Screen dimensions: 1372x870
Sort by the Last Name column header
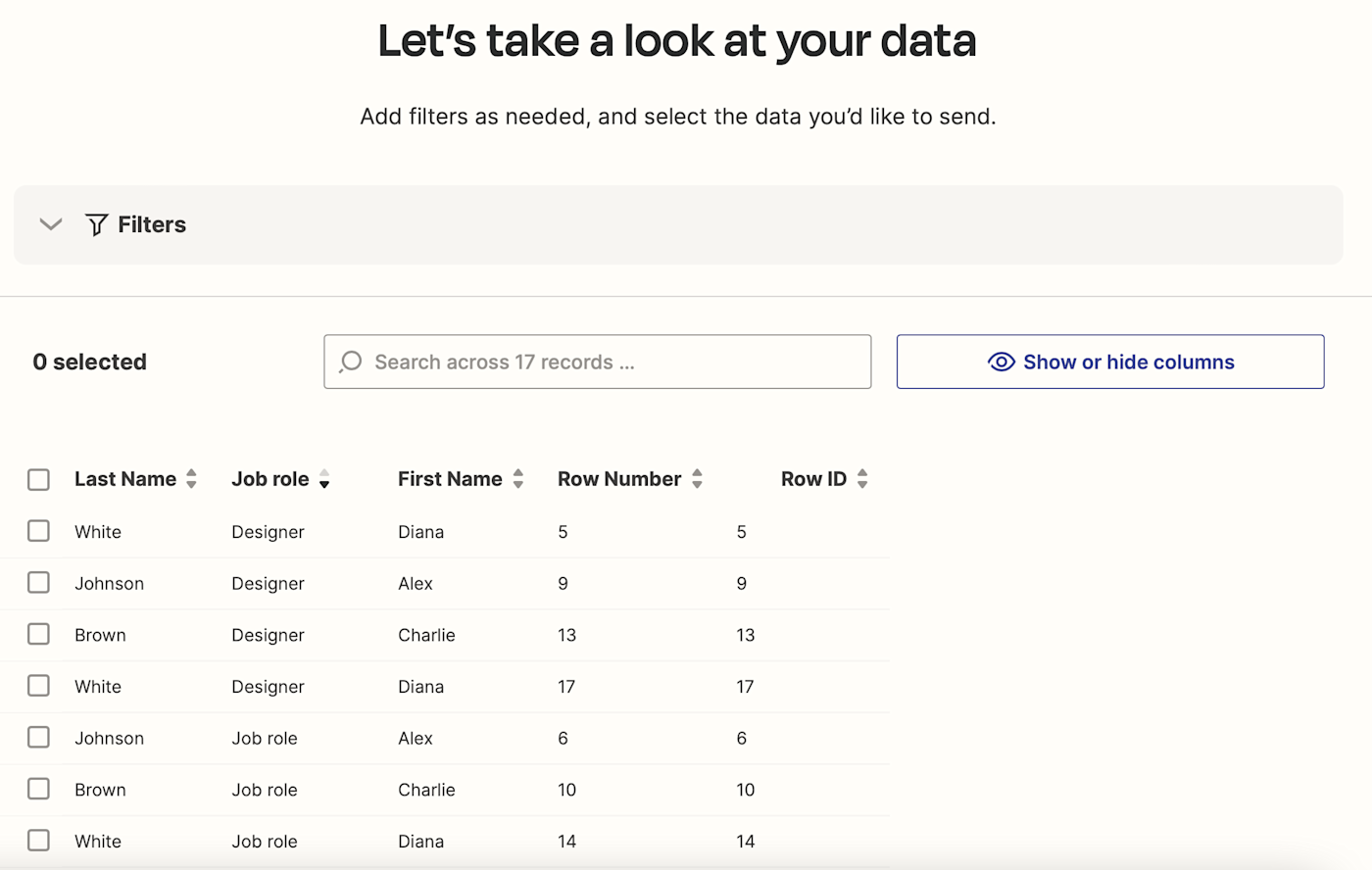[125, 479]
